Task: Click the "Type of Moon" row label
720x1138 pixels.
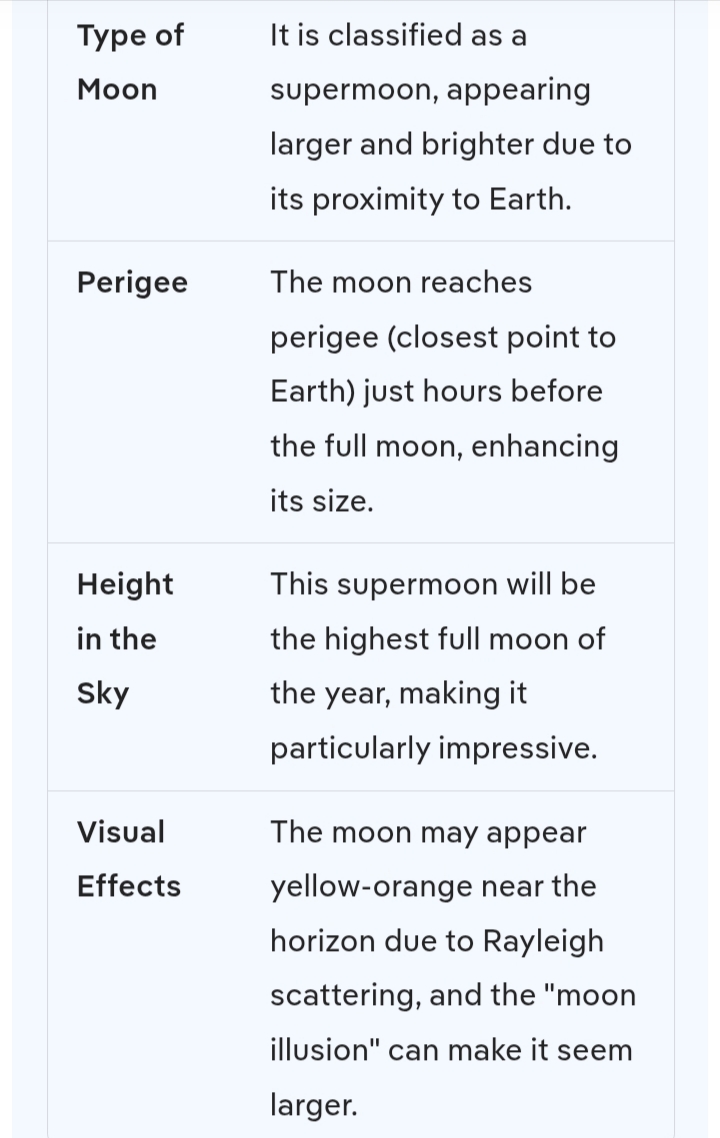Action: click(x=130, y=62)
